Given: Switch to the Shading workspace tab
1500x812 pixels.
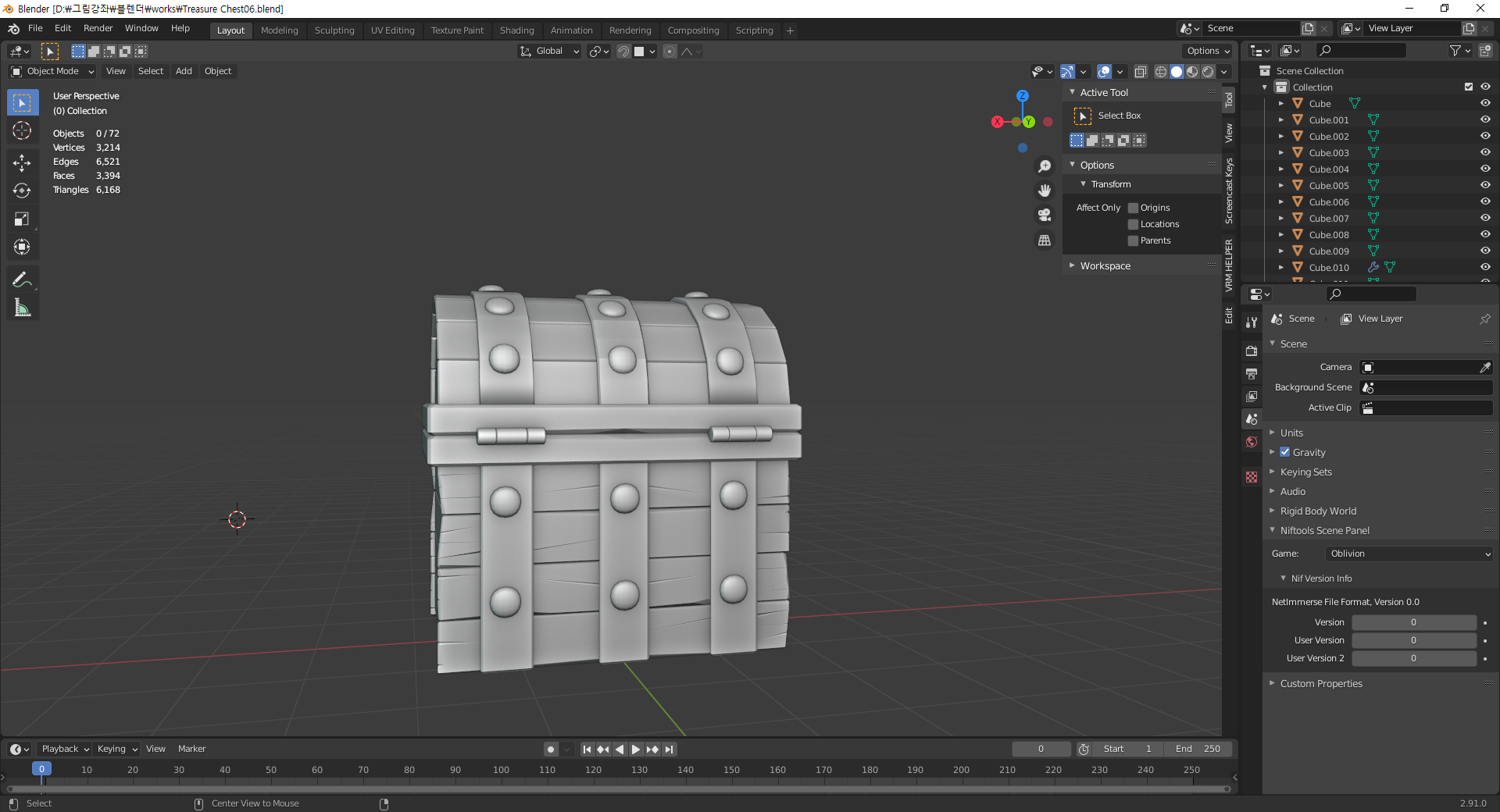Looking at the screenshot, I should pyautogui.click(x=517, y=30).
